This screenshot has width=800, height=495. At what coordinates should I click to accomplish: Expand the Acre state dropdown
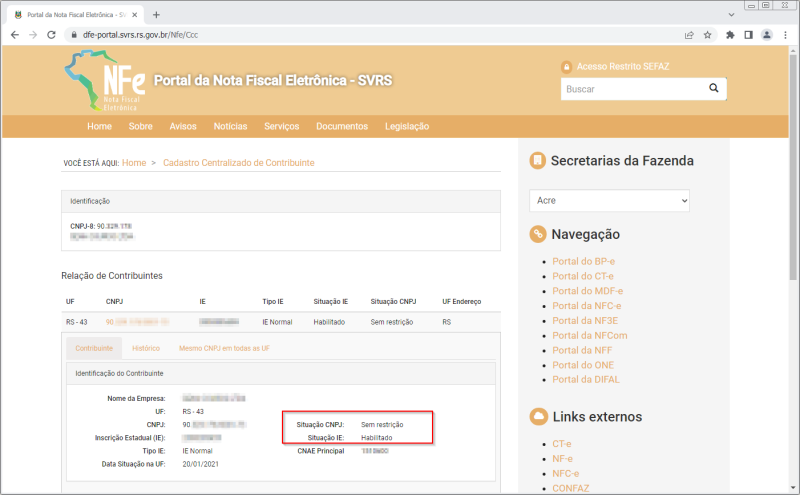pyautogui.click(x=609, y=201)
